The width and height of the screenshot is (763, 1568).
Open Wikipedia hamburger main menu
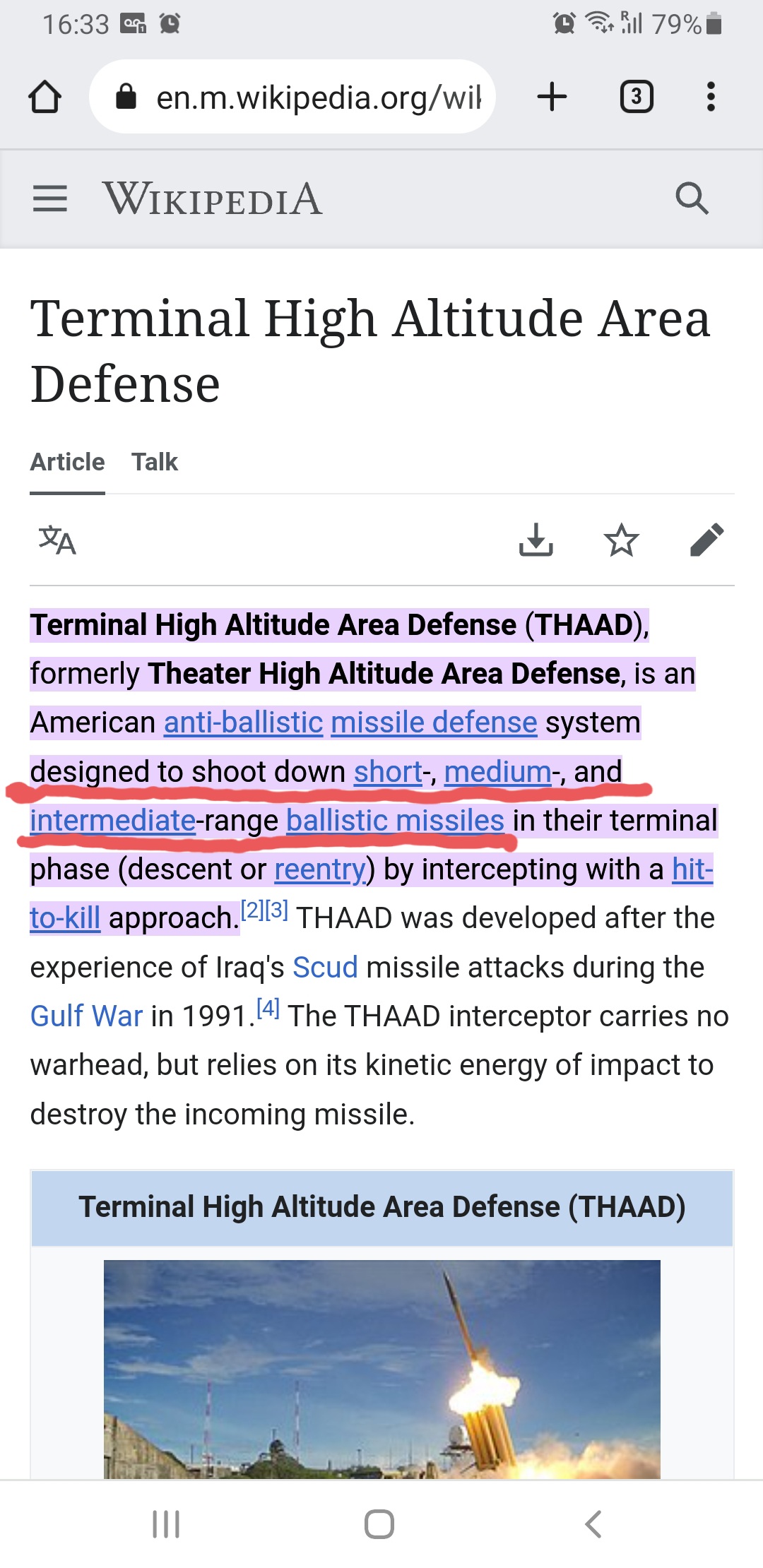click(50, 198)
